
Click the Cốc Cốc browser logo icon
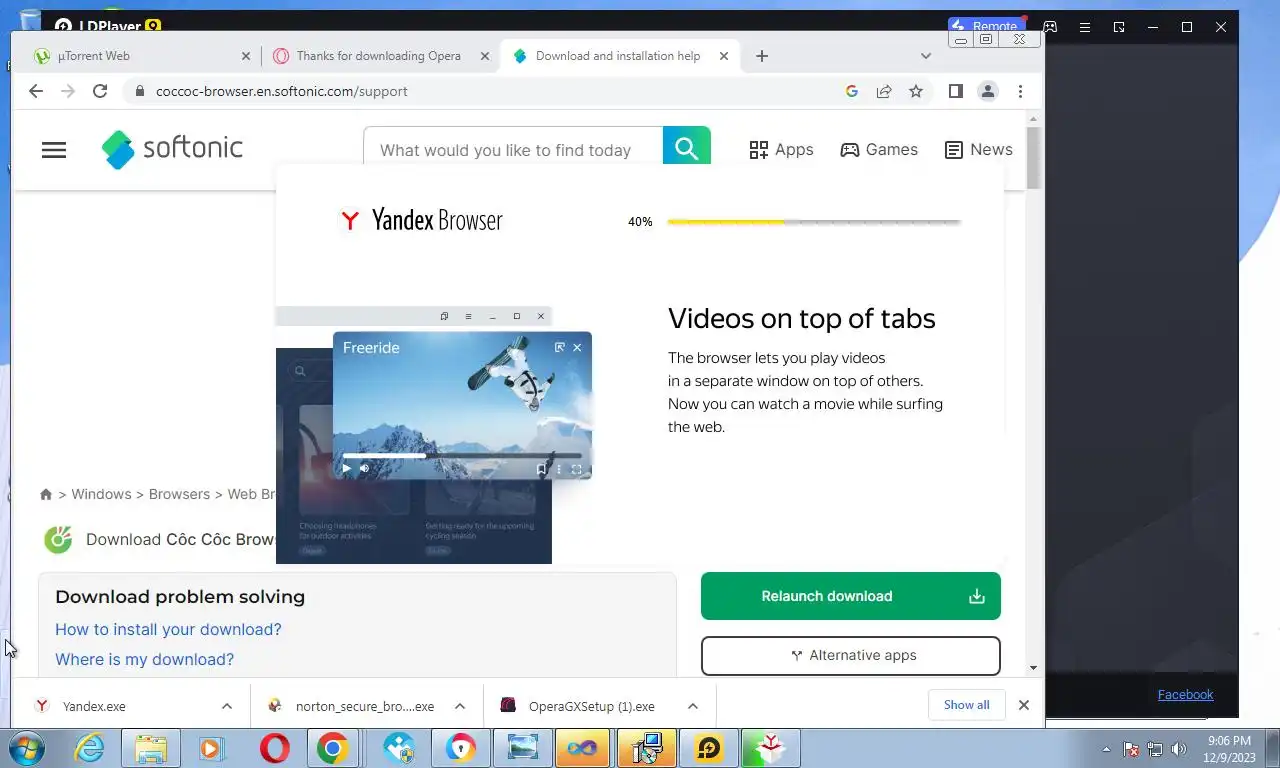coord(58,539)
